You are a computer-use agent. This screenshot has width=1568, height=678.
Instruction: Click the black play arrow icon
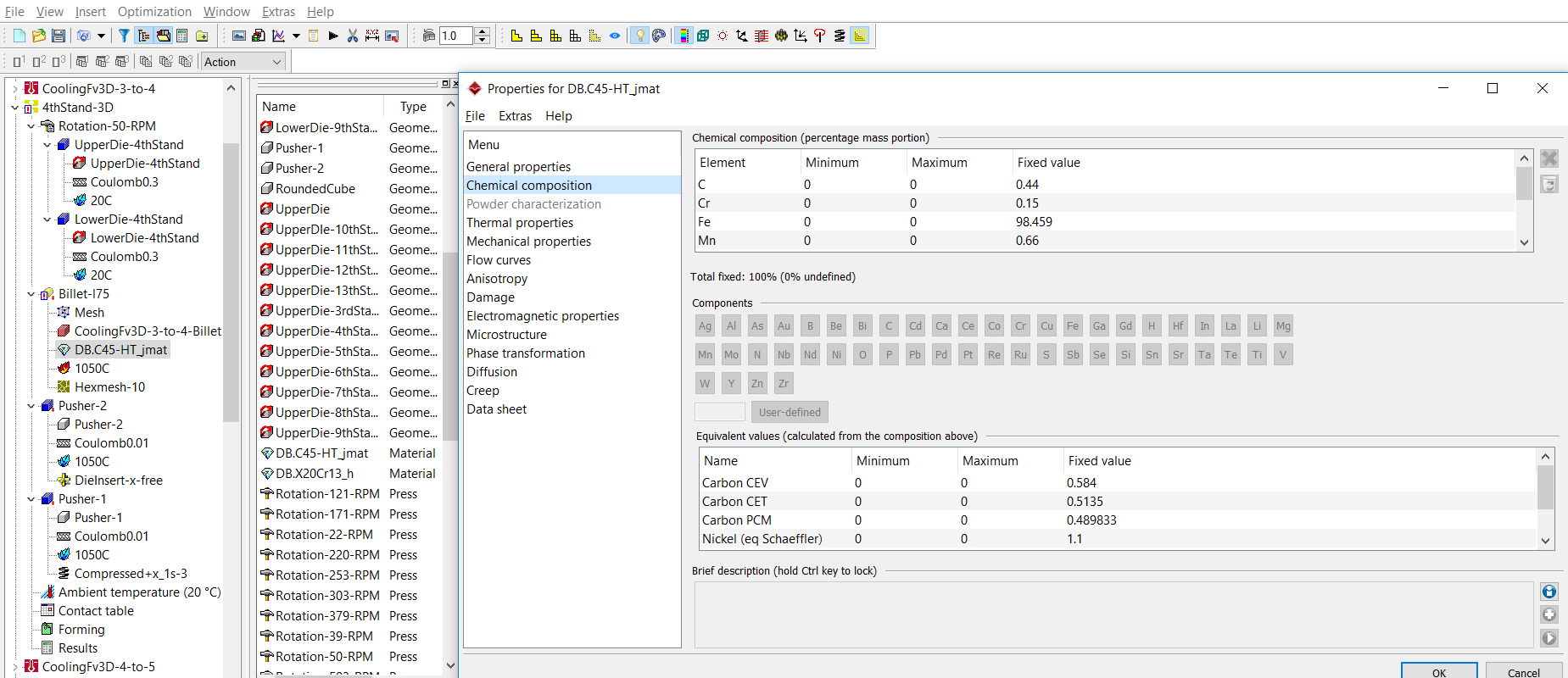coord(333,36)
